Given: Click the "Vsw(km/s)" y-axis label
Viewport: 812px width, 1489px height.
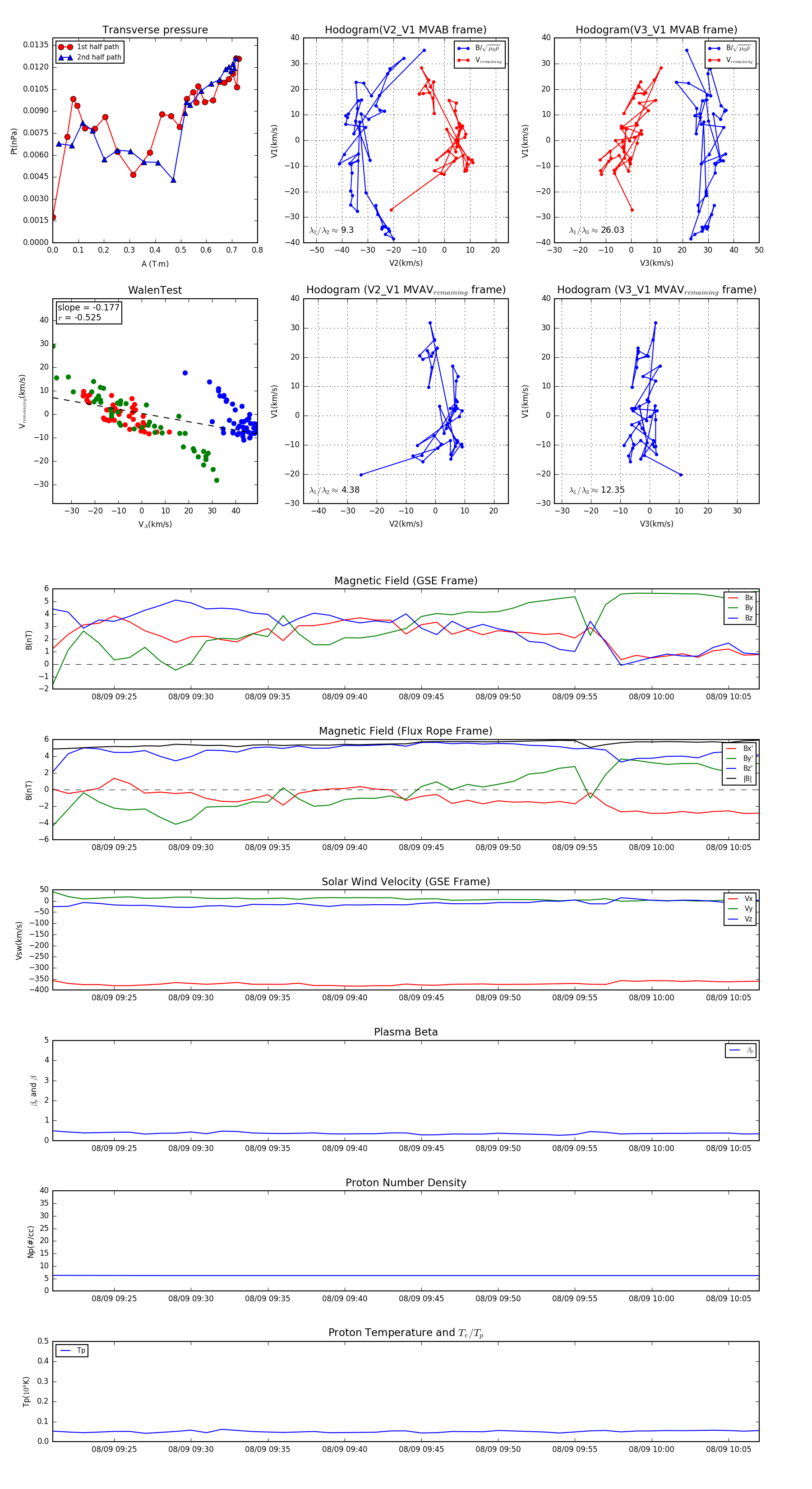Looking at the screenshot, I should tap(18, 940).
